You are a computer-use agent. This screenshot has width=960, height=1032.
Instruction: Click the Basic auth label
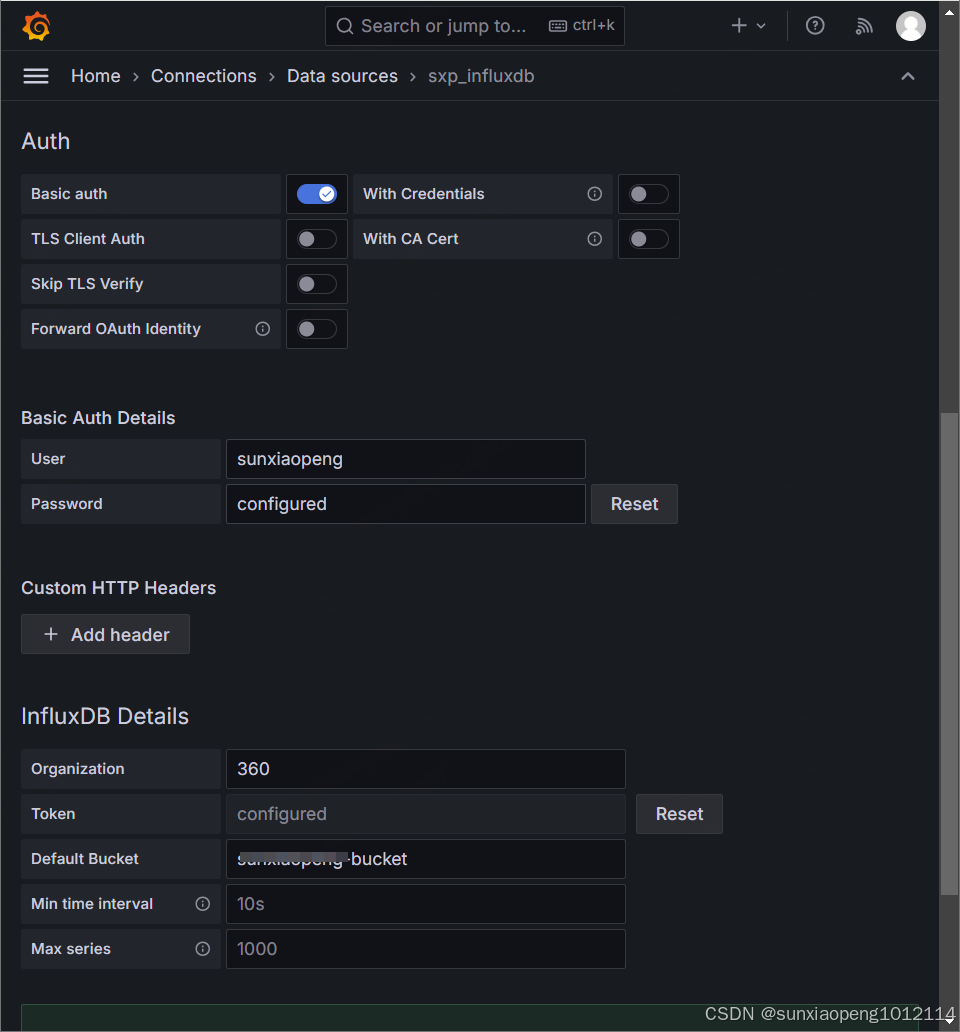point(69,194)
